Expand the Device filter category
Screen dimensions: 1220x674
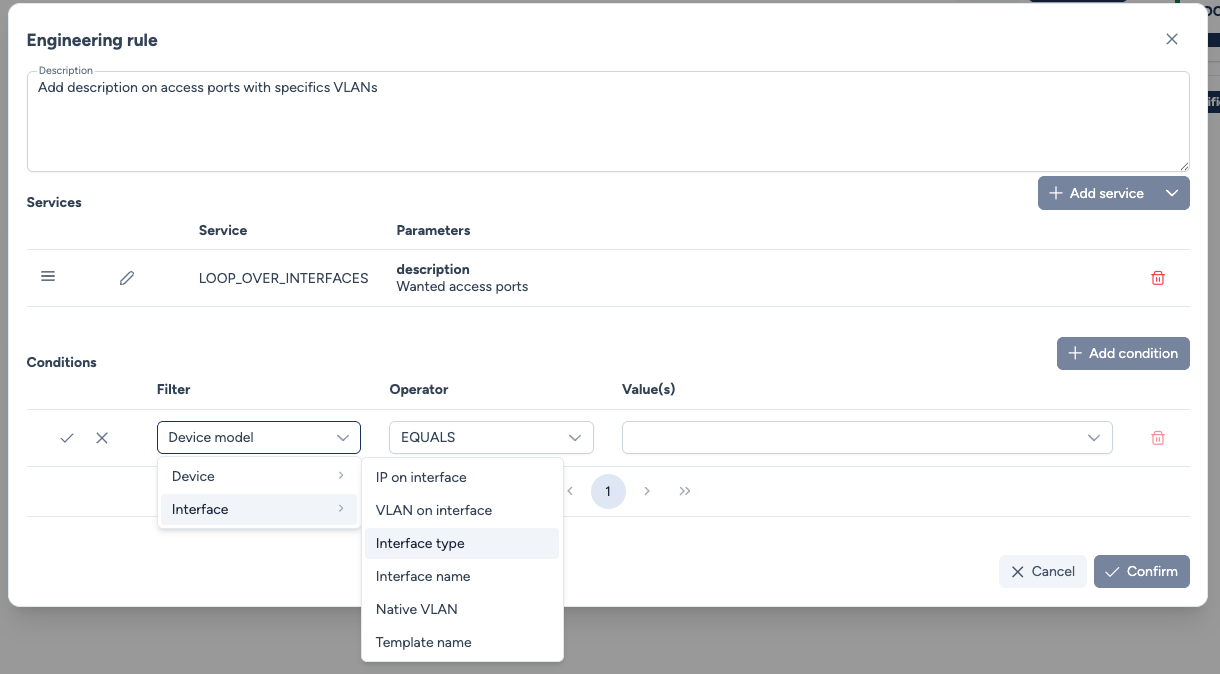coord(258,476)
